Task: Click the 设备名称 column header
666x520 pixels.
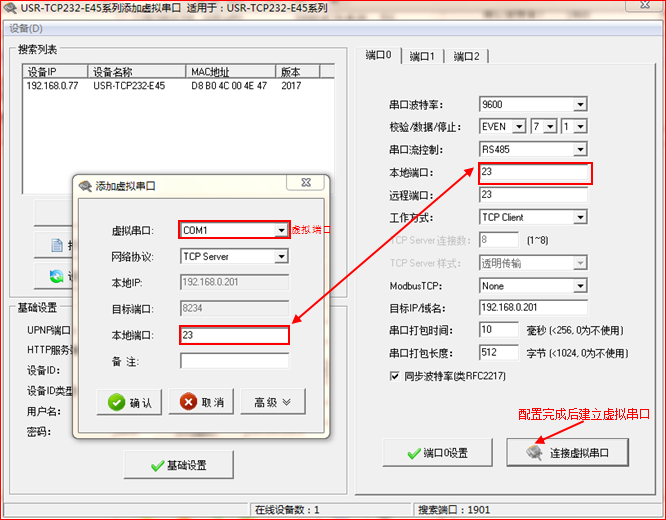Action: (136, 71)
